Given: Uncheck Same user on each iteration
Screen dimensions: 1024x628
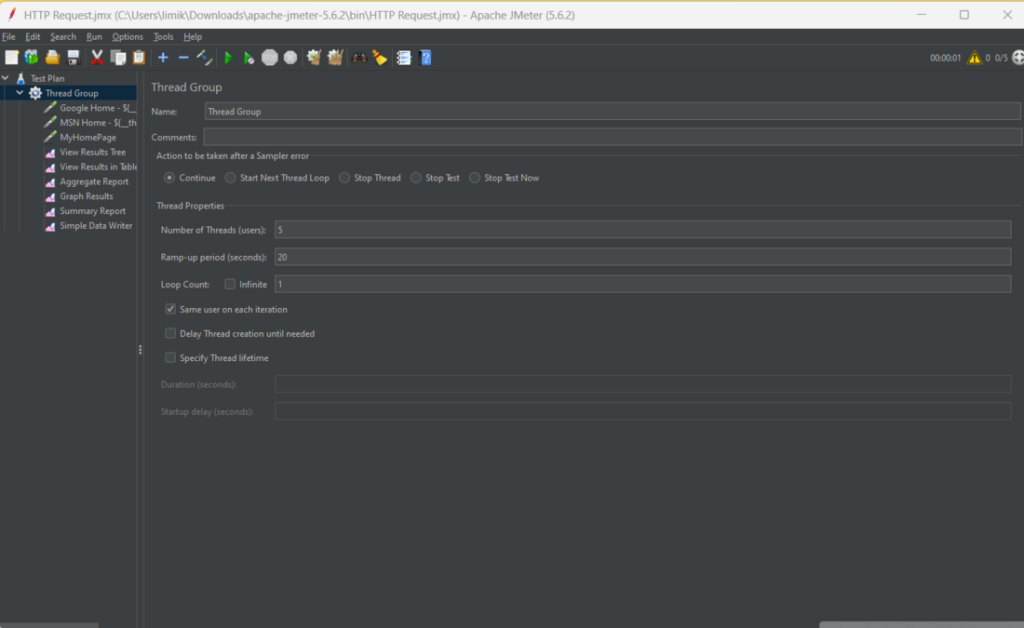Looking at the screenshot, I should tap(170, 309).
